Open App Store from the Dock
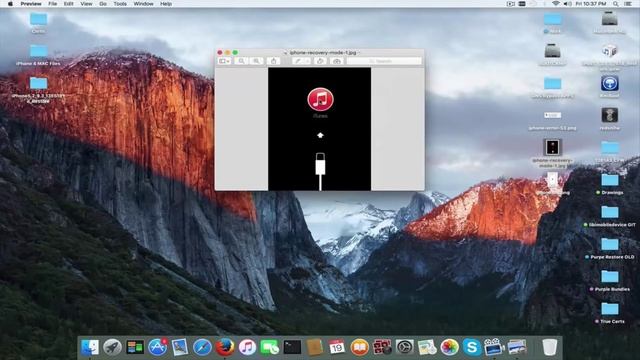The image size is (640, 360). tap(157, 347)
